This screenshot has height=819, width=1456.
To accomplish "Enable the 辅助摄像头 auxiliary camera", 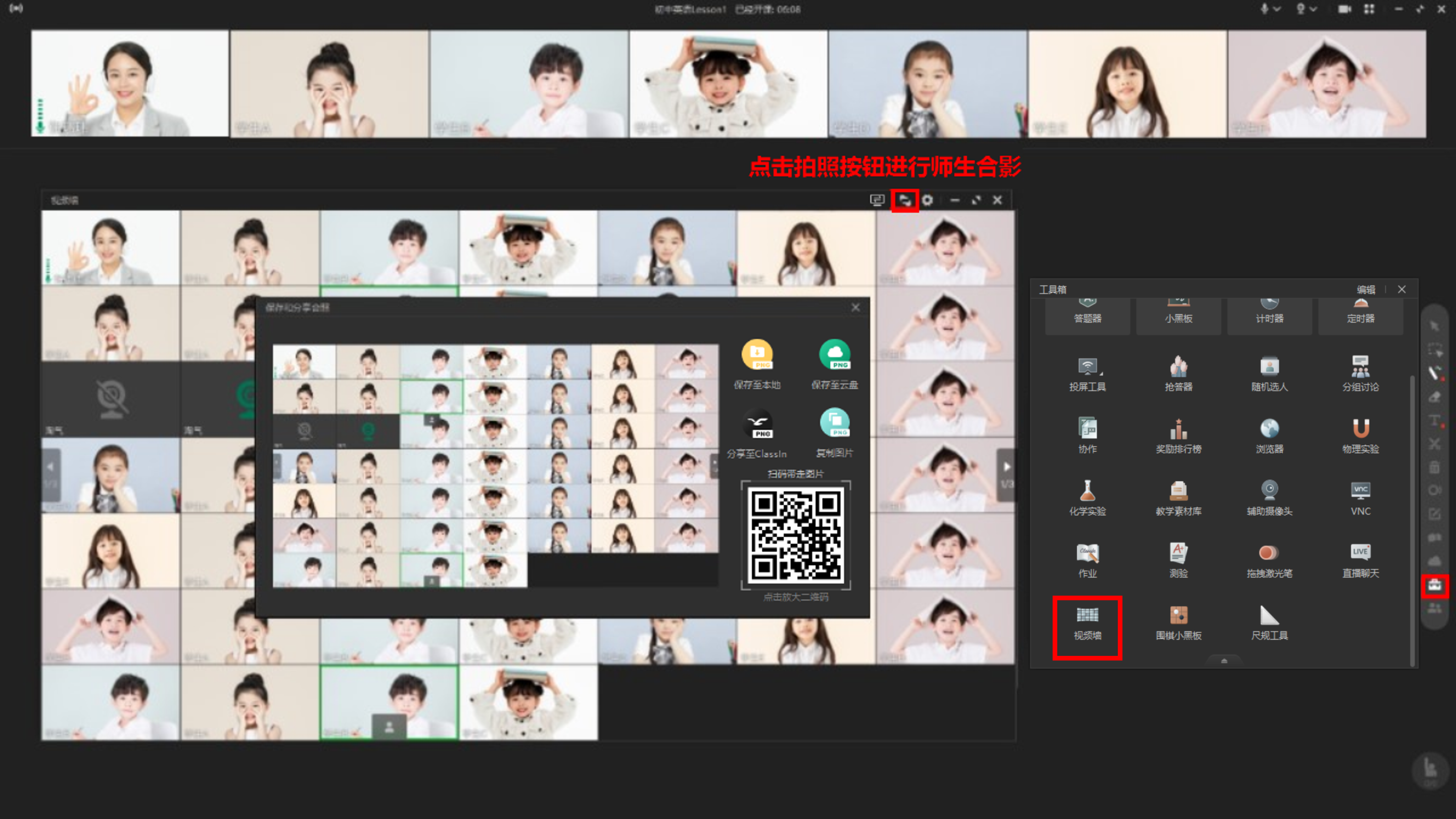I will pyautogui.click(x=1269, y=499).
